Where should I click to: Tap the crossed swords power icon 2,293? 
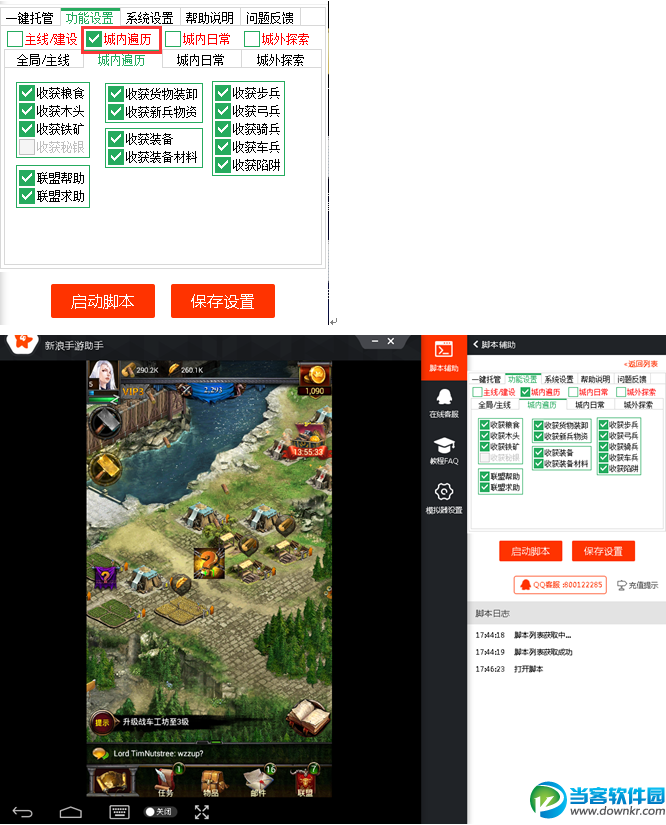(x=186, y=390)
